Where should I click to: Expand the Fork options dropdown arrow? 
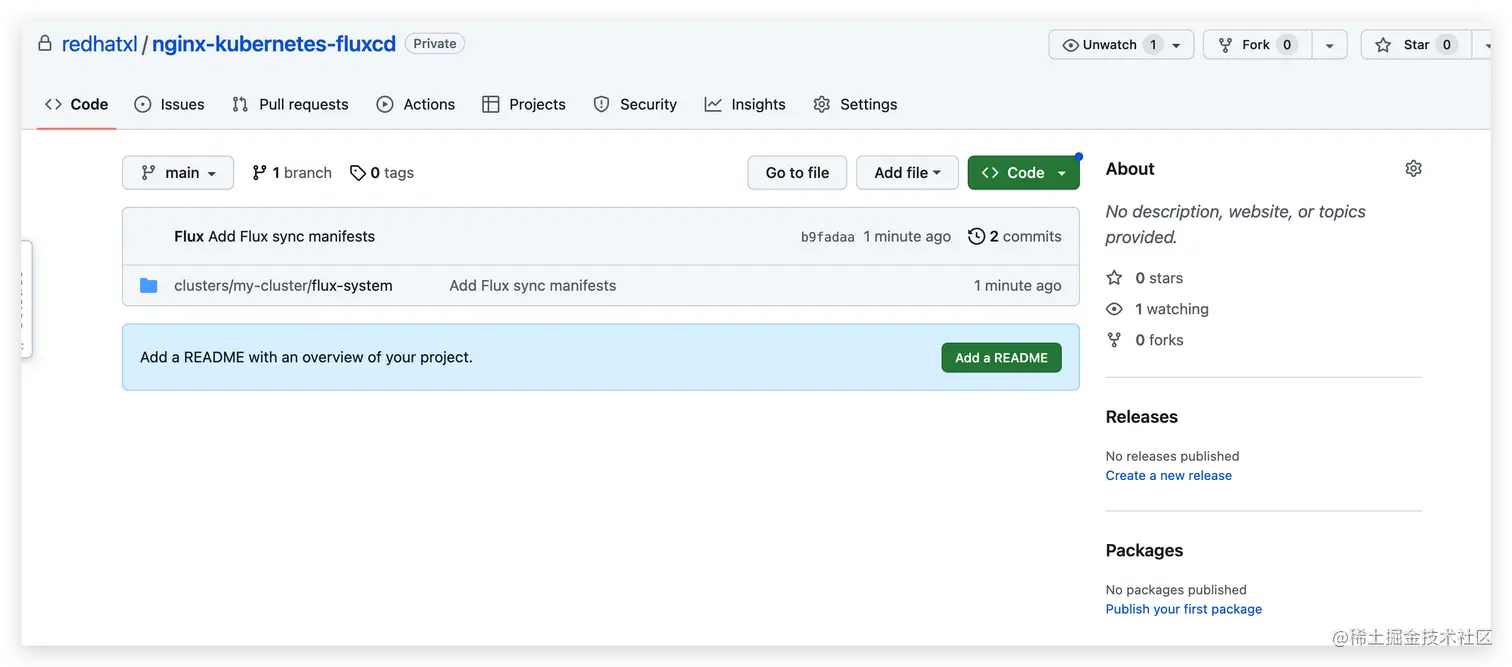coord(1329,45)
